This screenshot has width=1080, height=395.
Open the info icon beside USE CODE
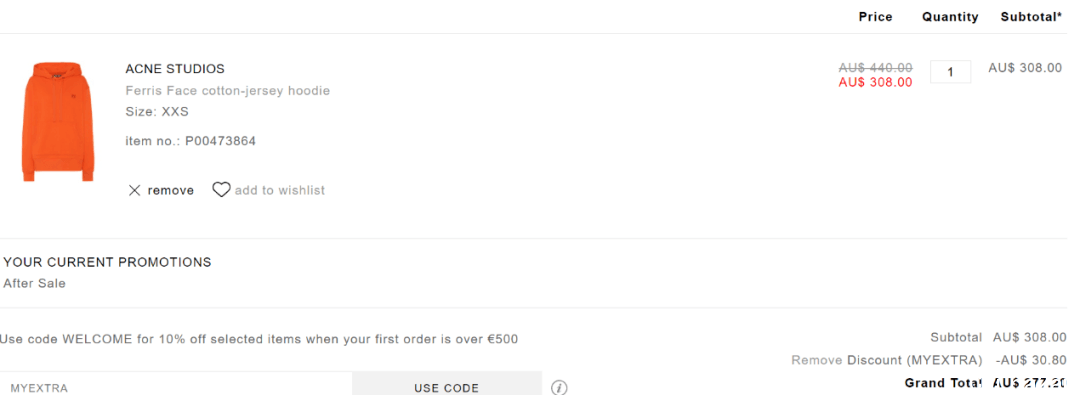click(559, 387)
